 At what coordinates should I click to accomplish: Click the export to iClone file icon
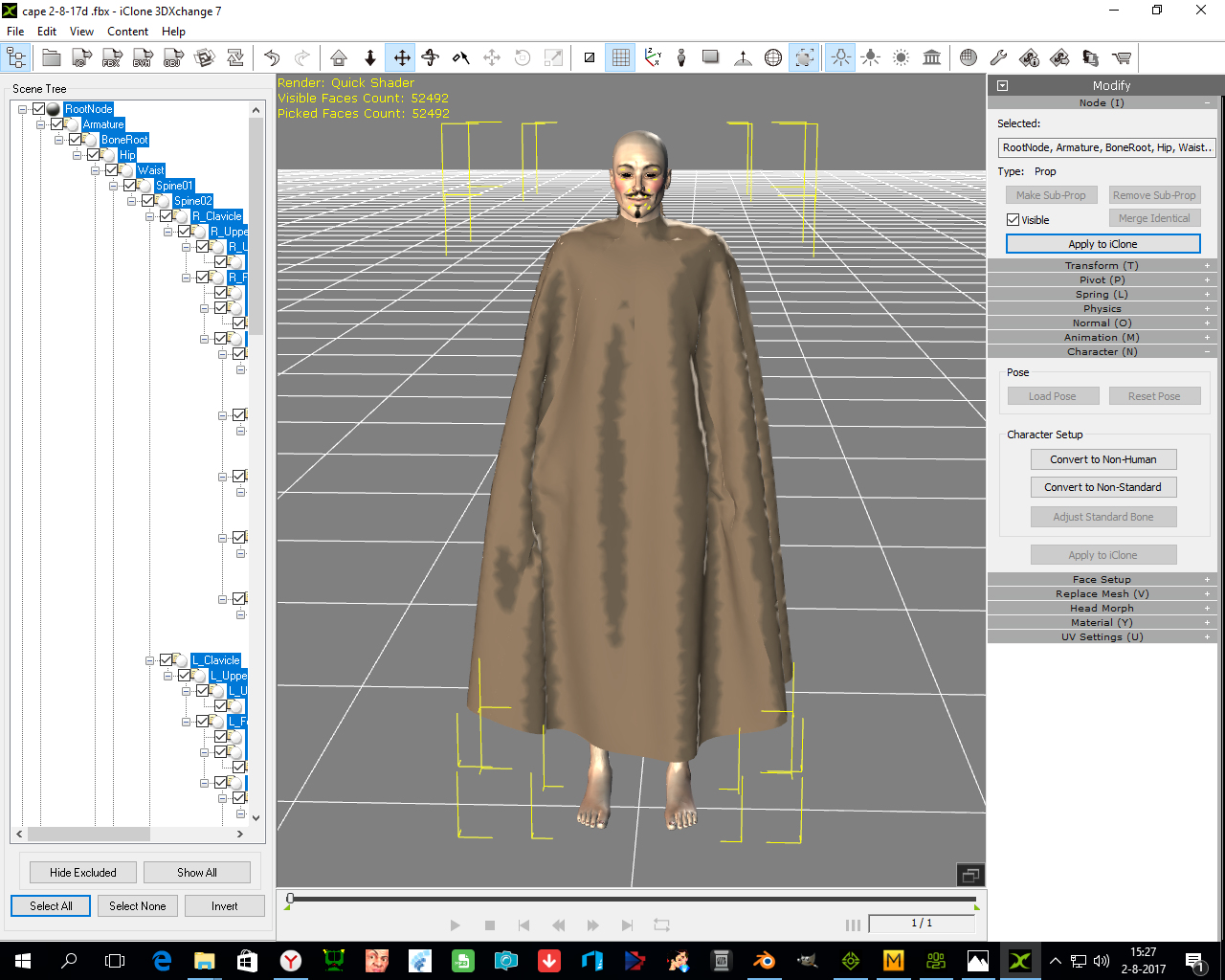(81, 58)
